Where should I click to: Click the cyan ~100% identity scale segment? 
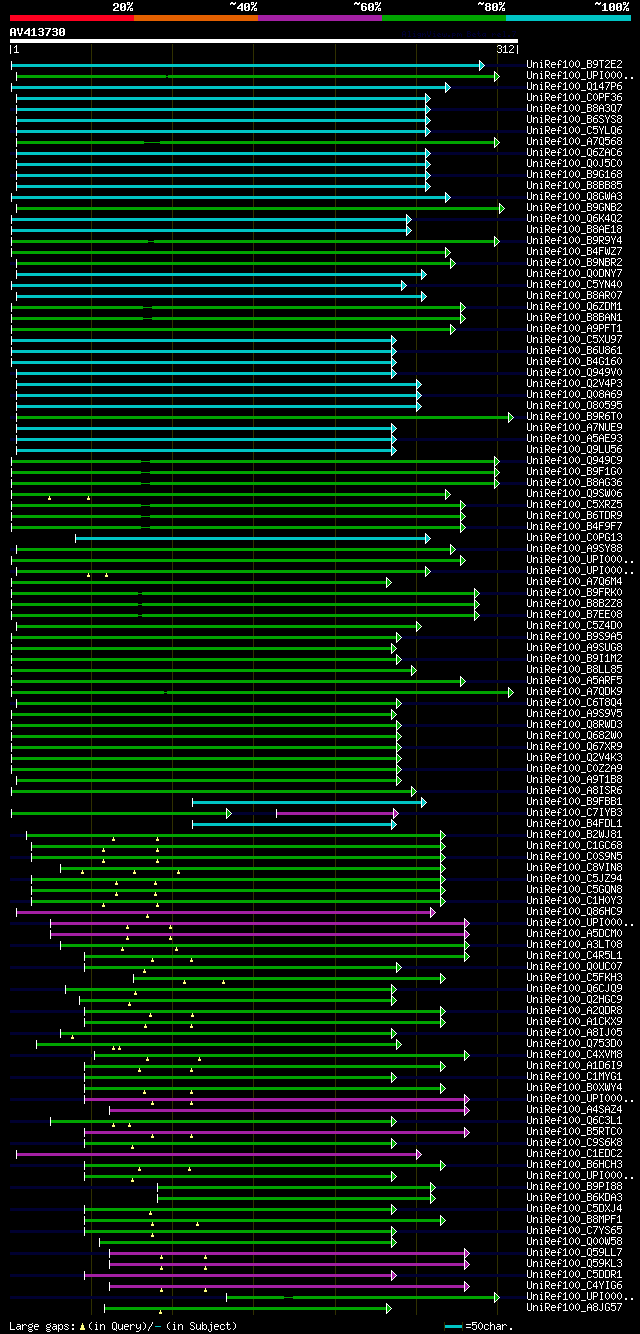point(567,18)
